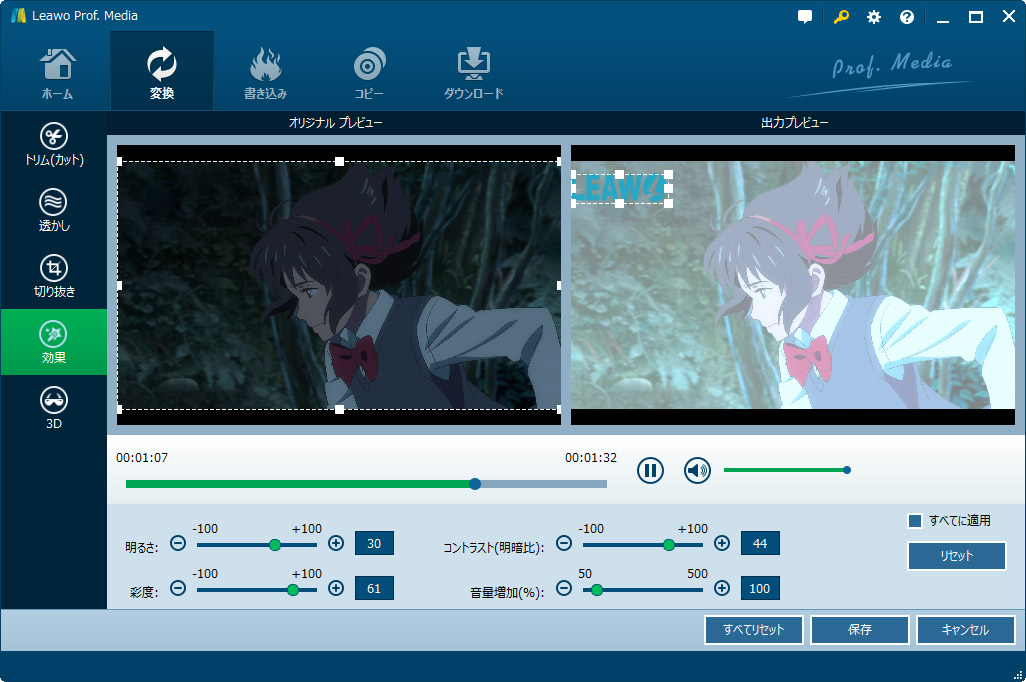
Task: Edit the brightness value field 30
Action: (374, 543)
